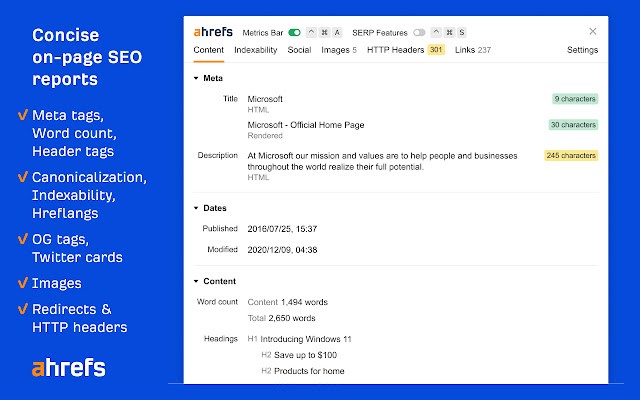The image size is (640, 400).
Task: Click the 301 badge on HTTP Headers
Action: [436, 50]
